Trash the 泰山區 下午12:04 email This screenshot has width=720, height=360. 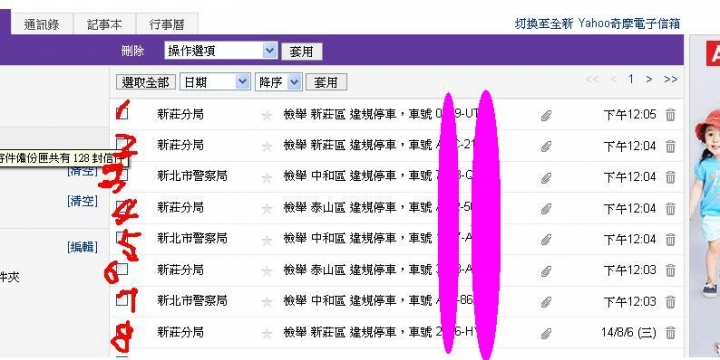tap(670, 208)
